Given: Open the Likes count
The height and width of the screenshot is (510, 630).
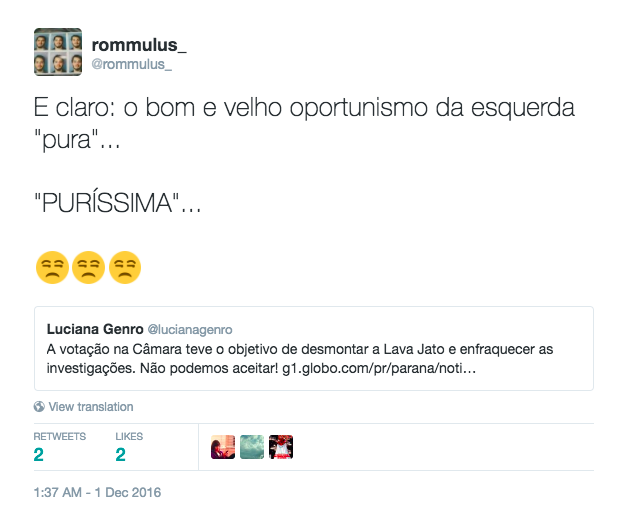Looking at the screenshot, I should pos(120,455).
